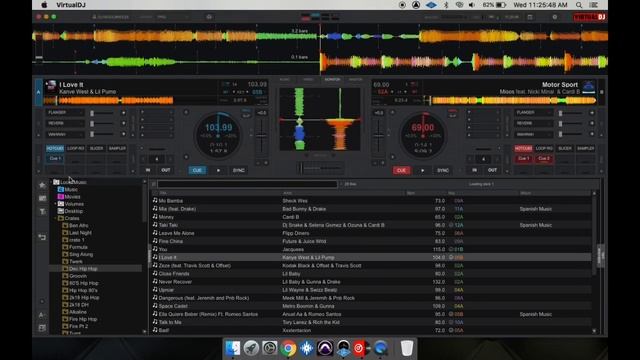Screen dimensions: 640x360
Task: Enable left deck WAHWAH effect button
Action: point(123,134)
